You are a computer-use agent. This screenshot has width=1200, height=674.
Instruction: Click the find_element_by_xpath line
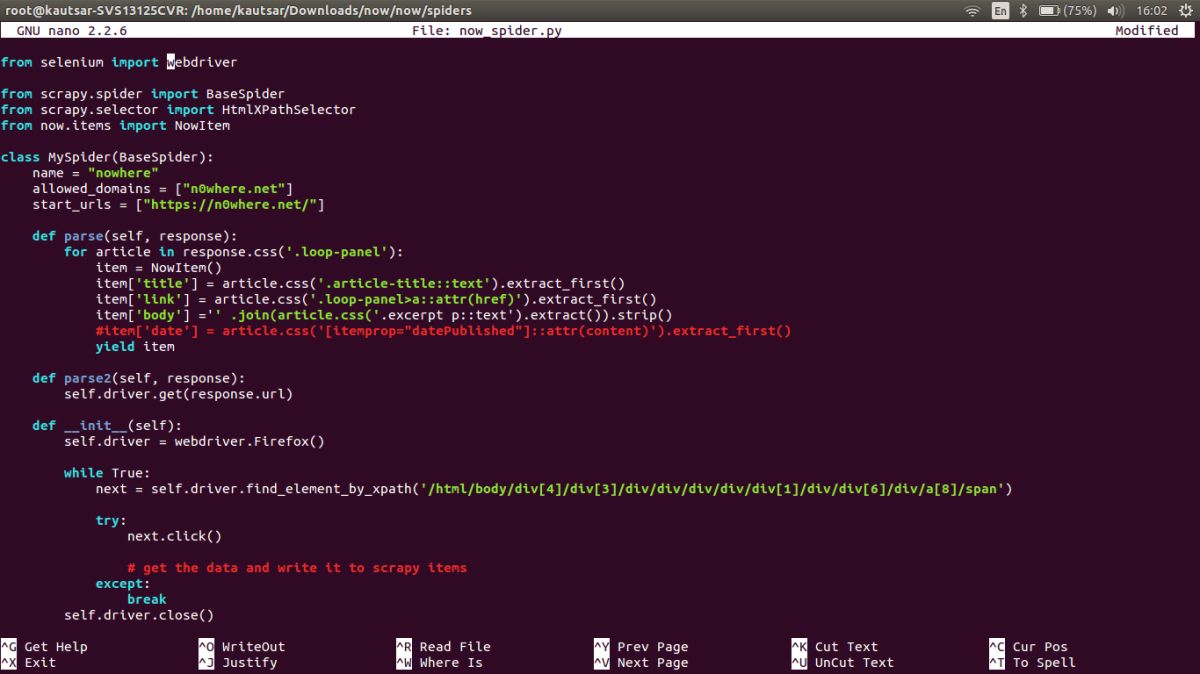pyautogui.click(x=554, y=489)
